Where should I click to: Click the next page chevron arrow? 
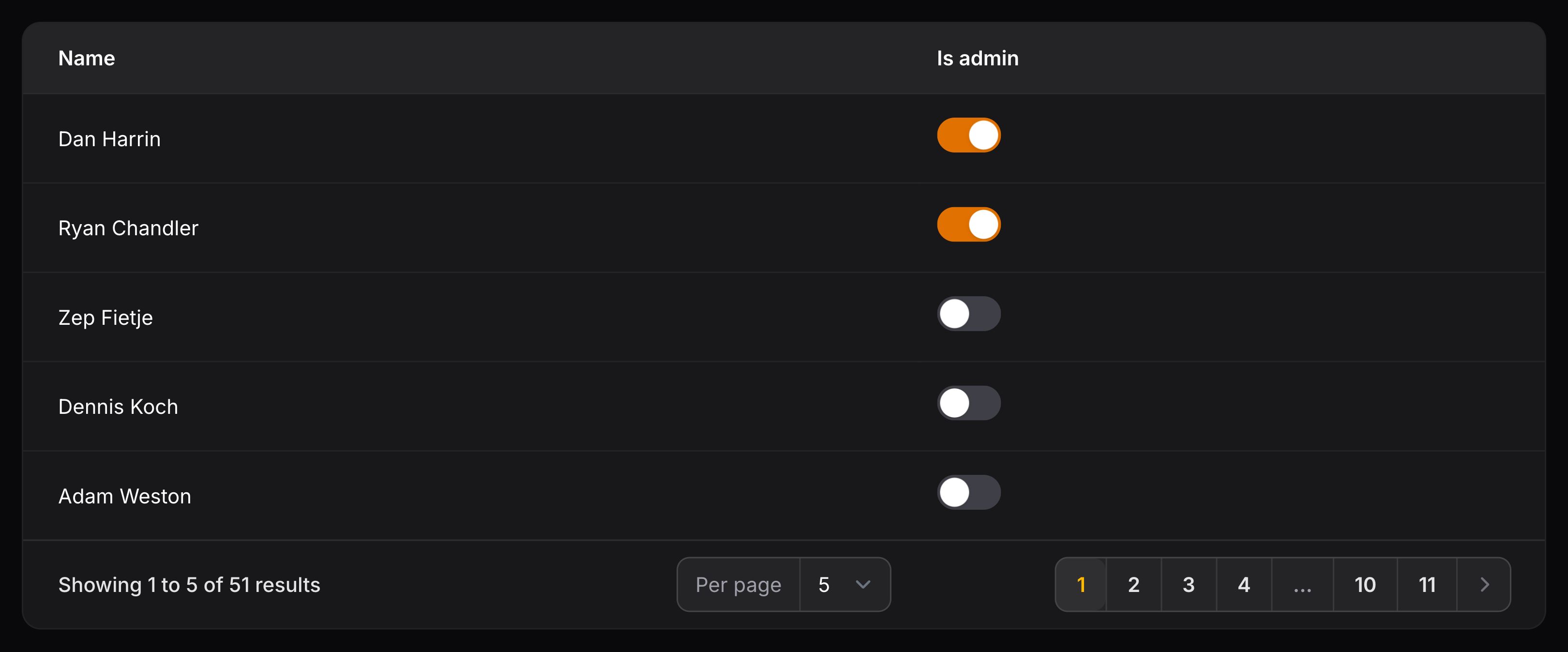click(x=1483, y=584)
